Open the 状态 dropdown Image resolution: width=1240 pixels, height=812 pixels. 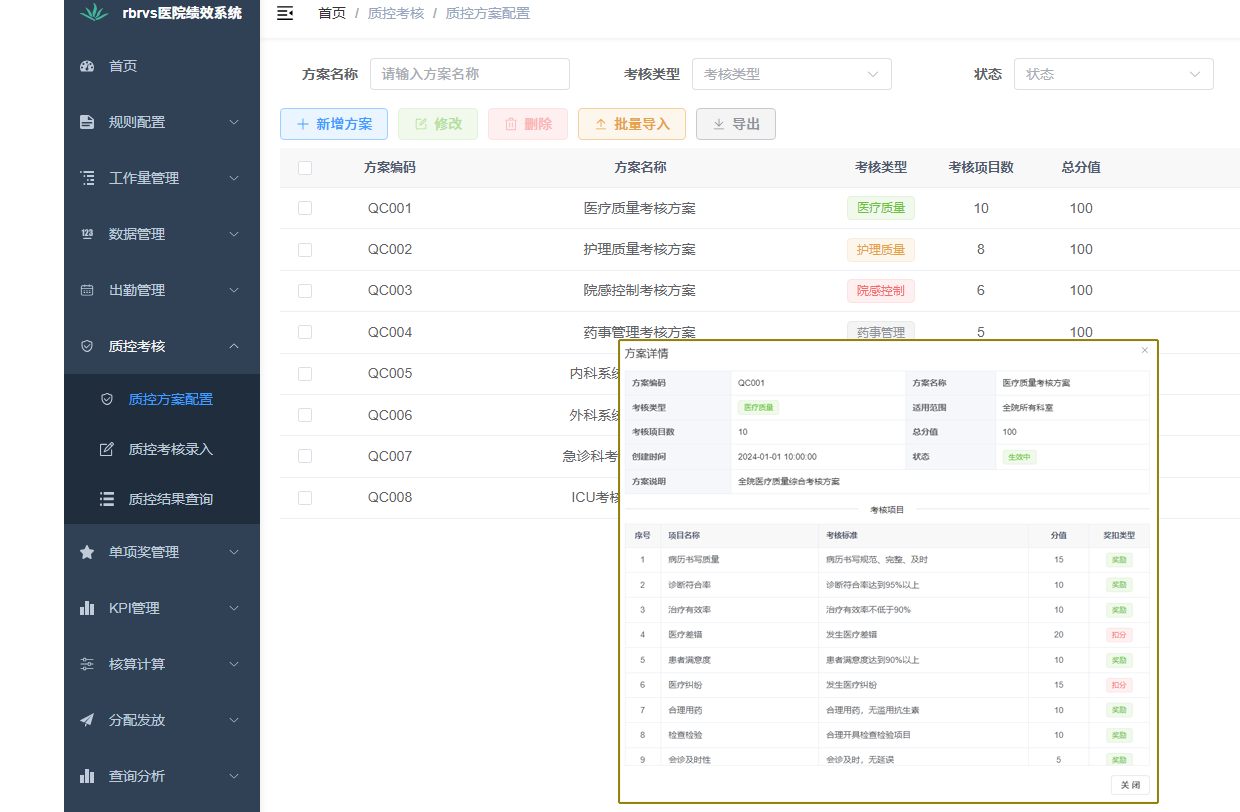tap(1113, 73)
